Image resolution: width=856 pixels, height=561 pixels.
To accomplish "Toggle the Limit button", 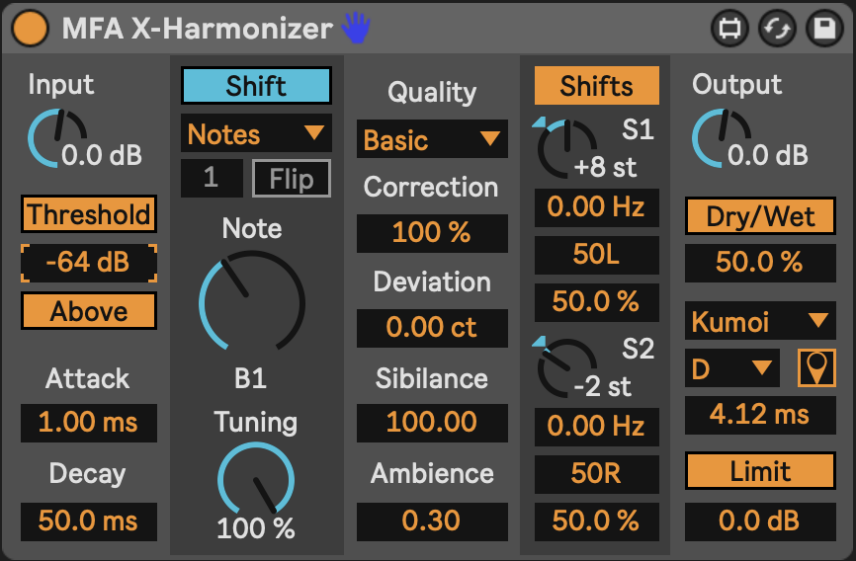I will [760, 471].
